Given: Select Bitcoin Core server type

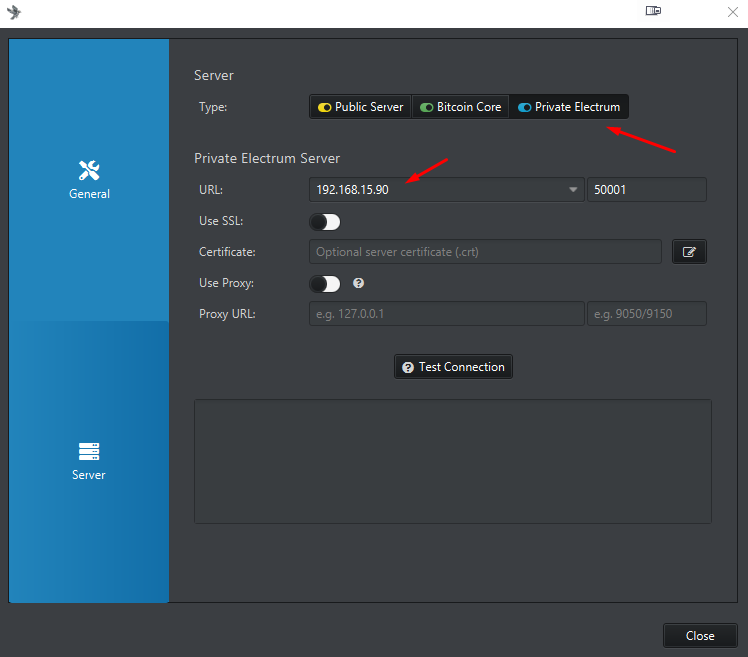Looking at the screenshot, I should [460, 107].
